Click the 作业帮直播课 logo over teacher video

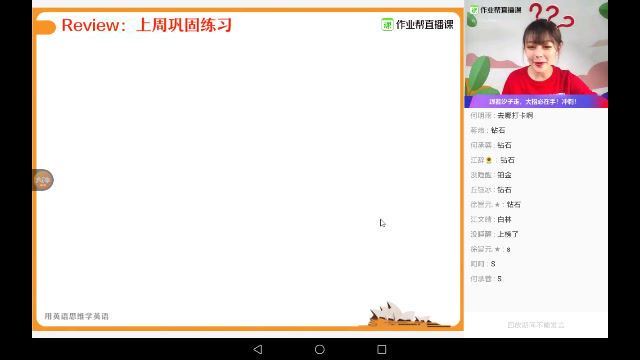pos(496,10)
